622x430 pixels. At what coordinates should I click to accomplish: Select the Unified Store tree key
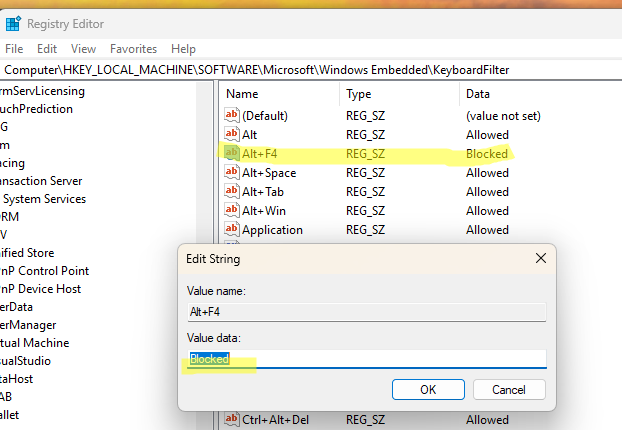[27, 253]
